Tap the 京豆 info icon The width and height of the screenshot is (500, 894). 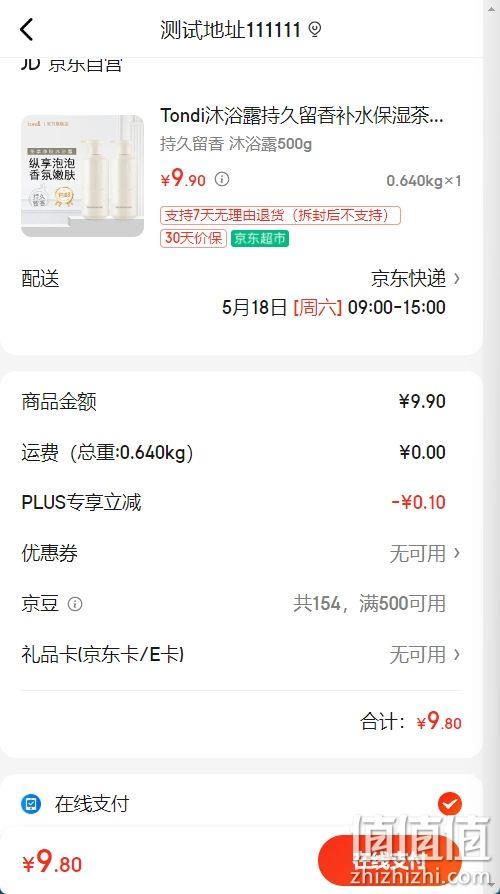click(x=75, y=604)
